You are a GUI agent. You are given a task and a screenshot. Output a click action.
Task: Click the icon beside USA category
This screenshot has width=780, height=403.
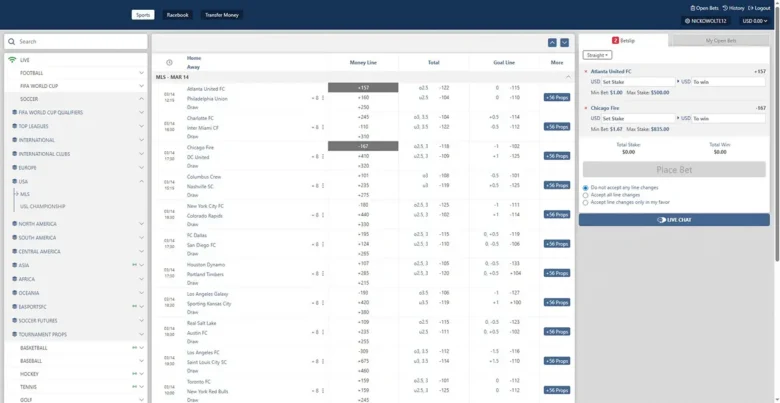14,182
